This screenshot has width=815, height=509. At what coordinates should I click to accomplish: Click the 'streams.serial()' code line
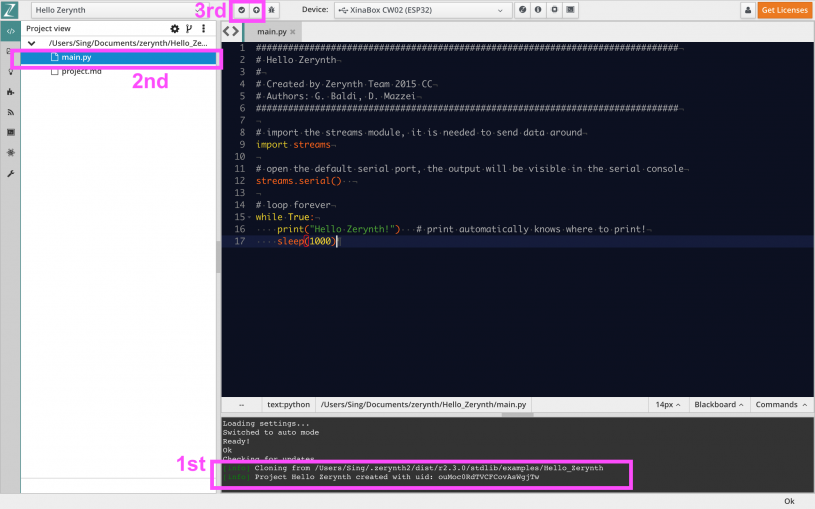(x=298, y=181)
